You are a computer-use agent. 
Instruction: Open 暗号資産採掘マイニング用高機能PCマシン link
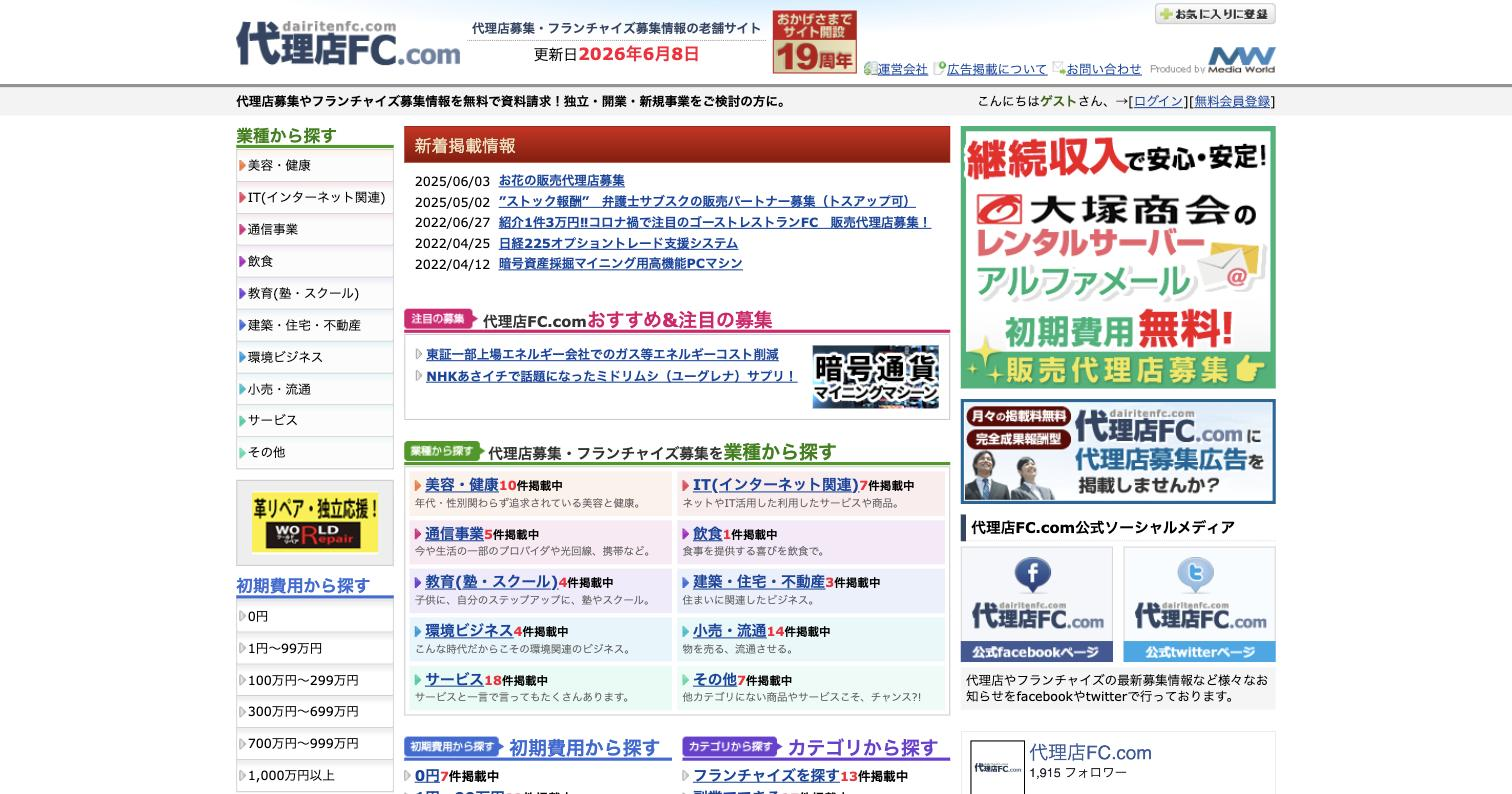tap(620, 264)
